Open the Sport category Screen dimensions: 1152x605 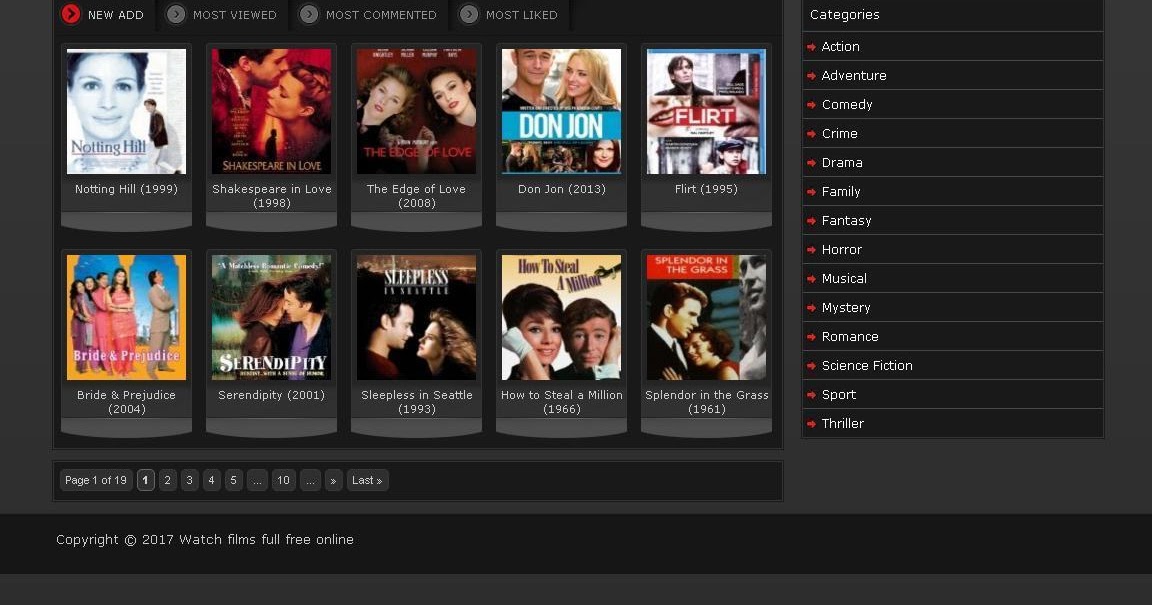[839, 395]
